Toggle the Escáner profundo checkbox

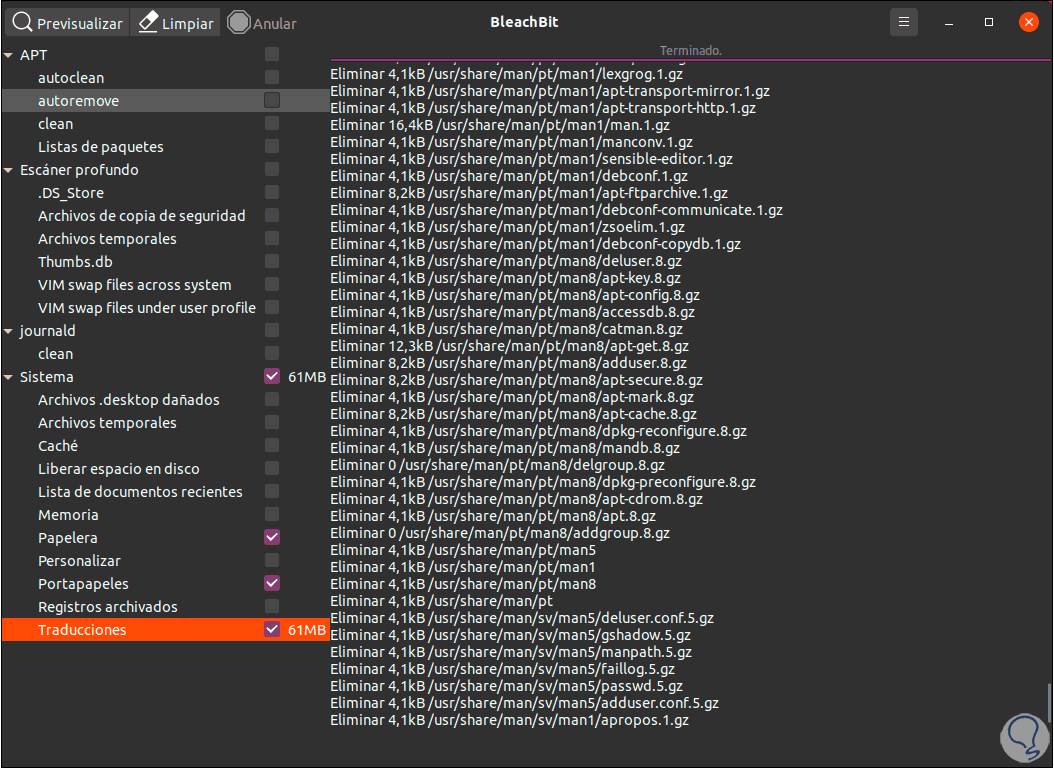272,169
